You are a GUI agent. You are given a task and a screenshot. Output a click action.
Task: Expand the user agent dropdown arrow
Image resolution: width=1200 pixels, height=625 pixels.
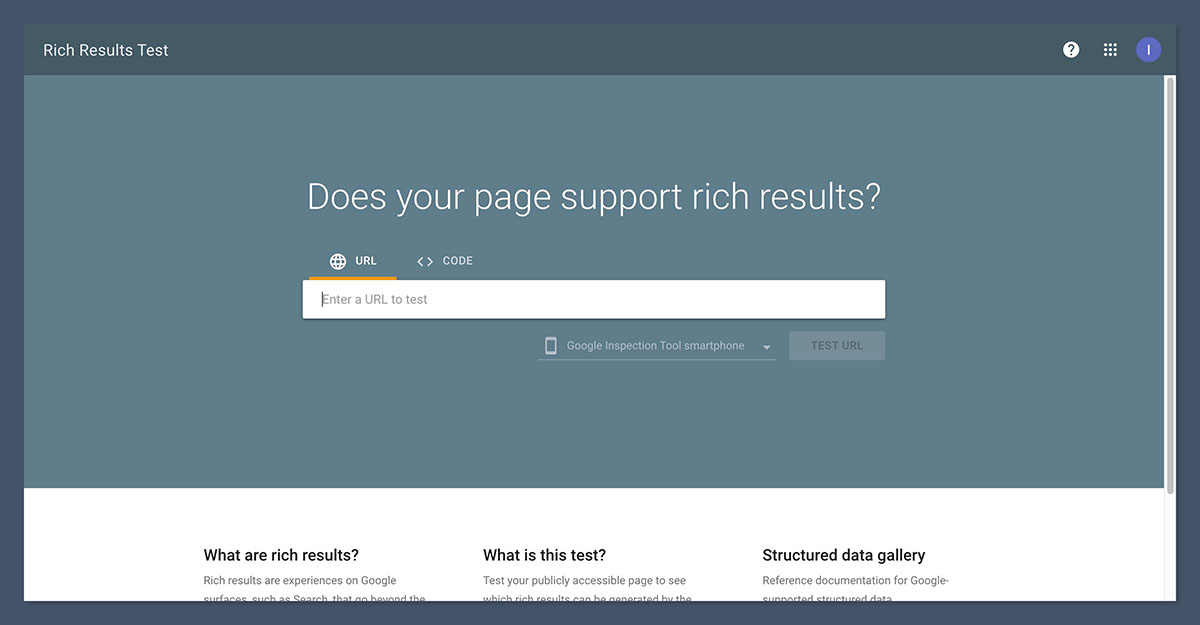pyautogui.click(x=767, y=347)
